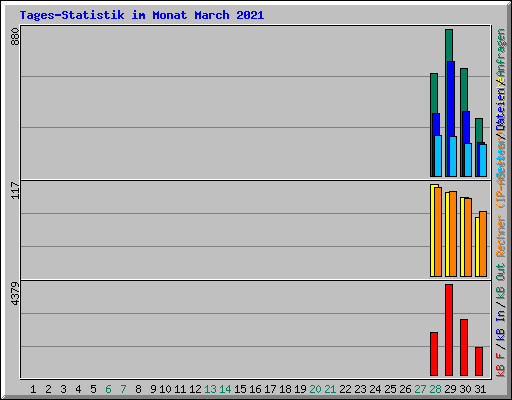The image size is (512, 400).
Task: Click day 15 on the x-axis
Action: tap(240, 389)
